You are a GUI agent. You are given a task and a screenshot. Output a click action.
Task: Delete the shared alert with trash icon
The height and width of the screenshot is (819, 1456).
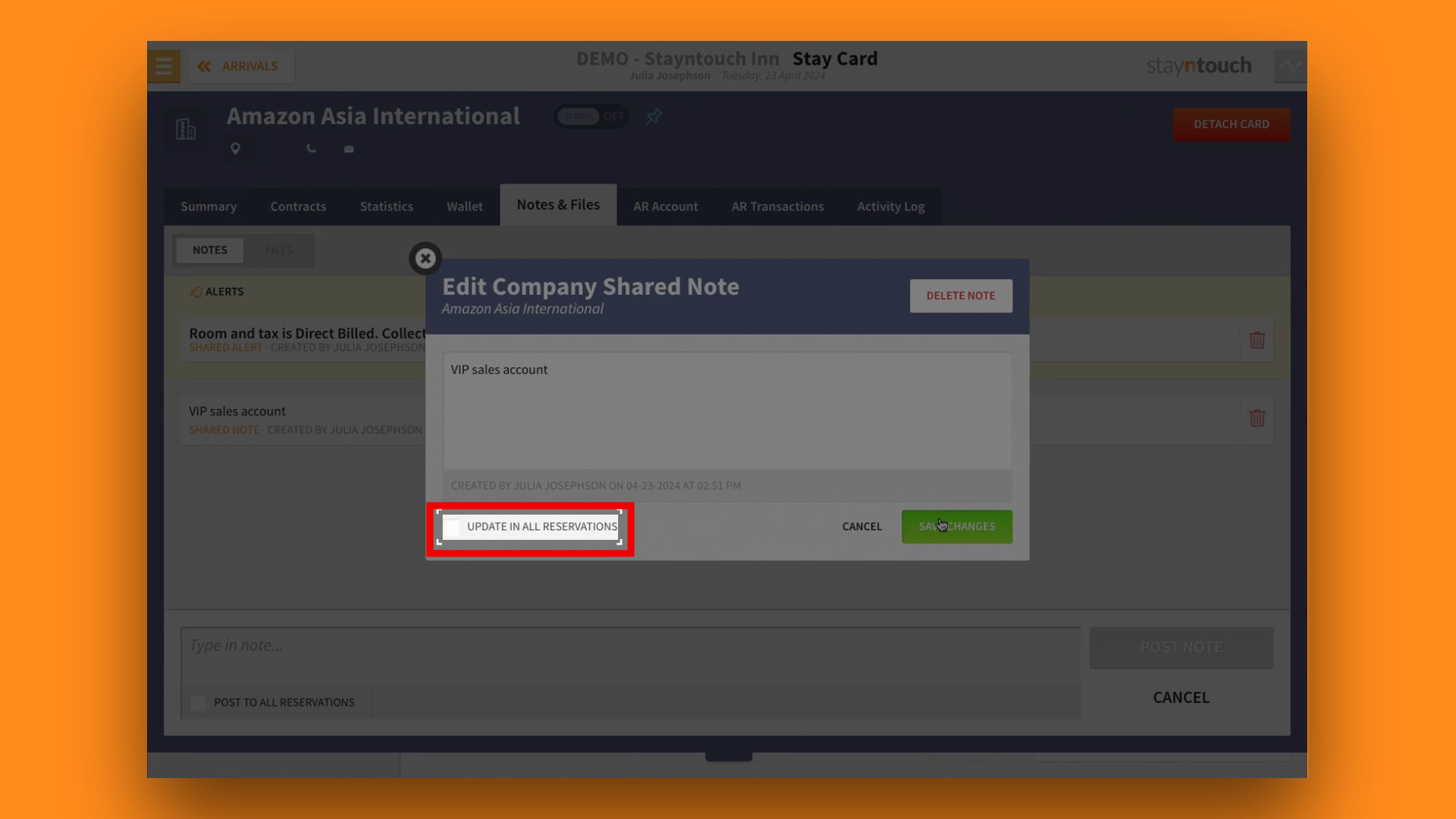click(x=1257, y=340)
